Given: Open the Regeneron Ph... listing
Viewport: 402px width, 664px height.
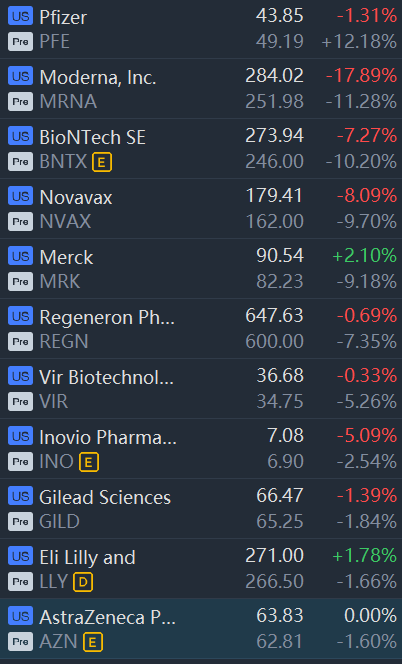Looking at the screenshot, I should [201, 329].
